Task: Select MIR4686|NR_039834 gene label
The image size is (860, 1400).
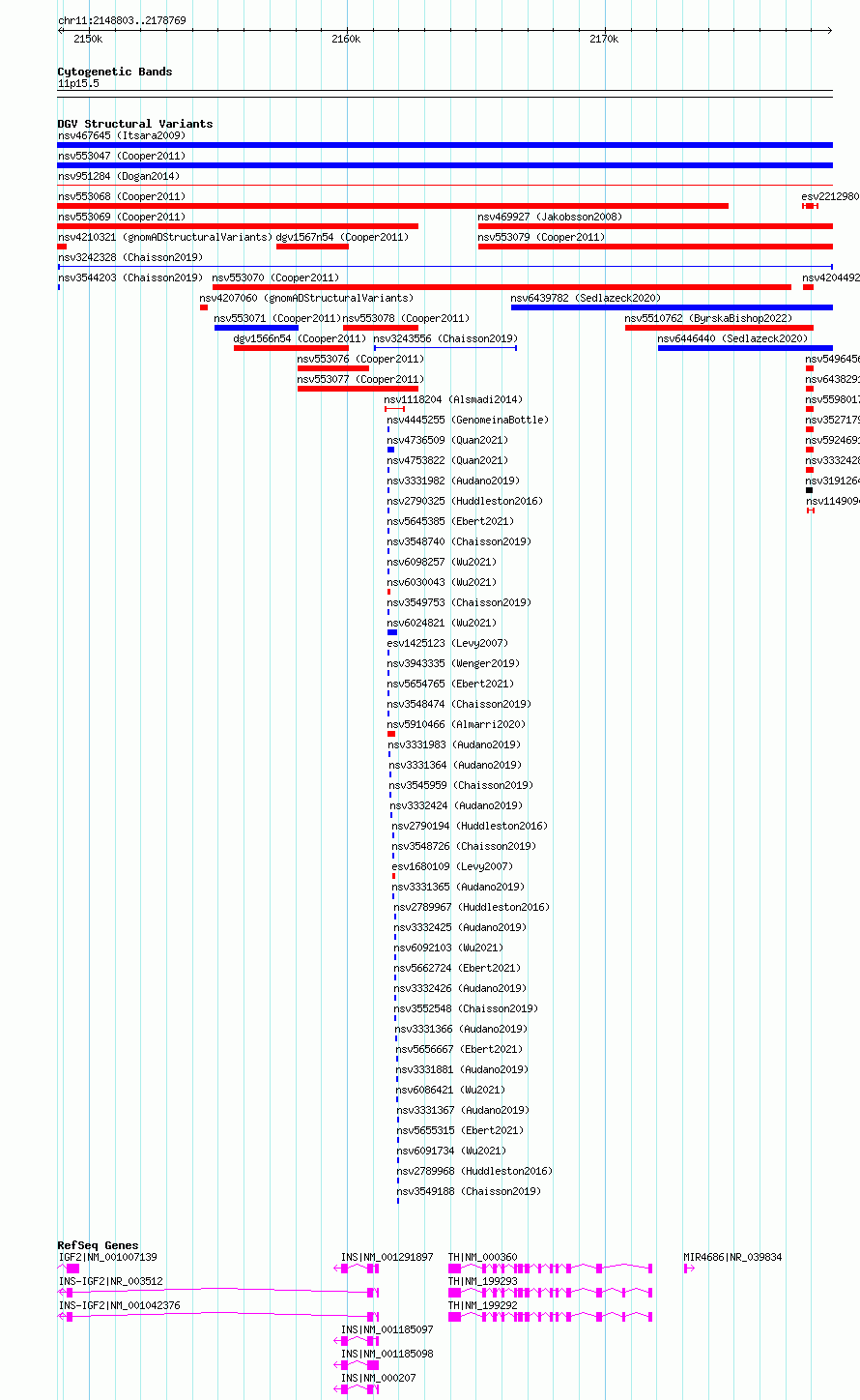Action: point(733,1257)
